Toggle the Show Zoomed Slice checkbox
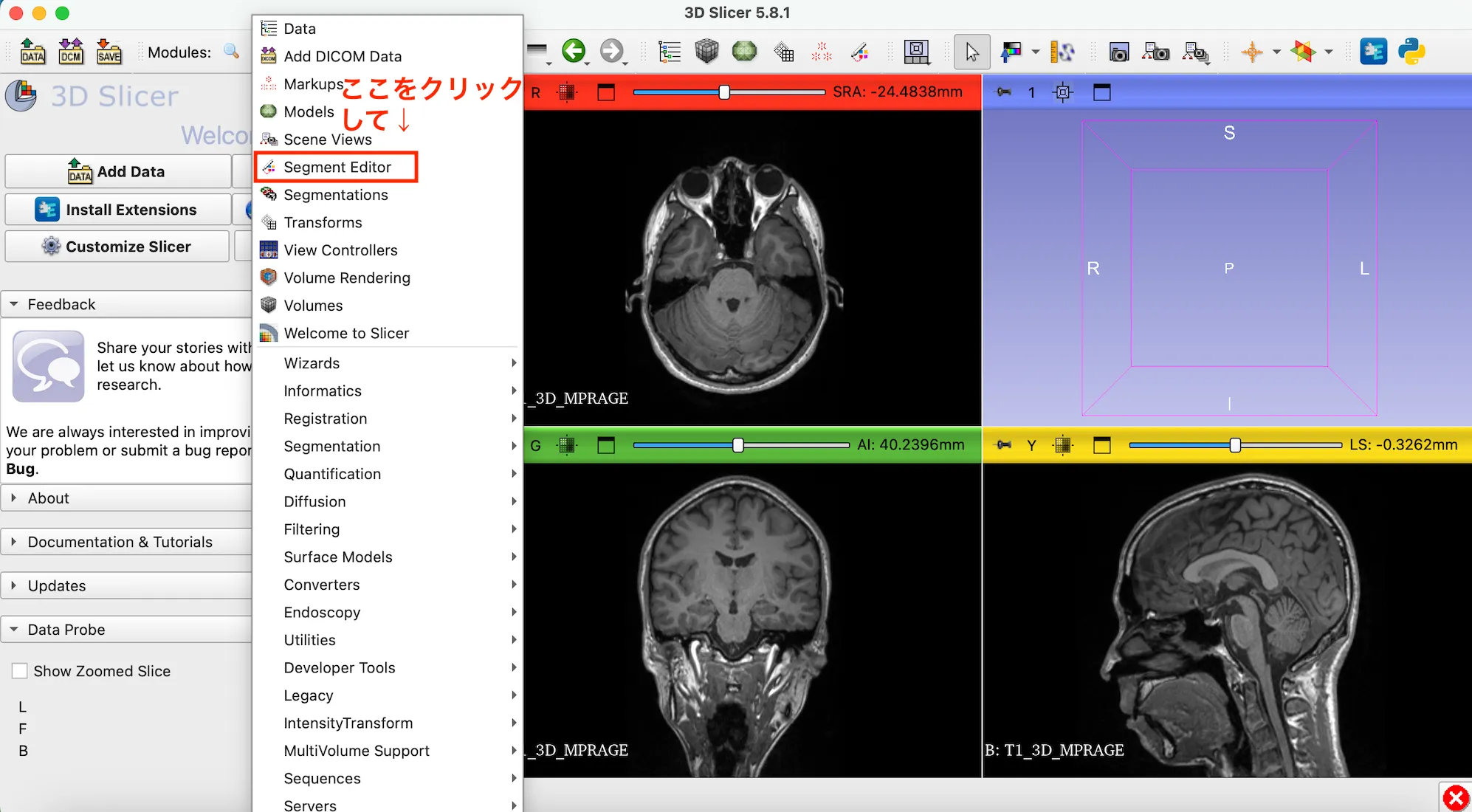Screen dimensions: 1472x812 pos(20,671)
